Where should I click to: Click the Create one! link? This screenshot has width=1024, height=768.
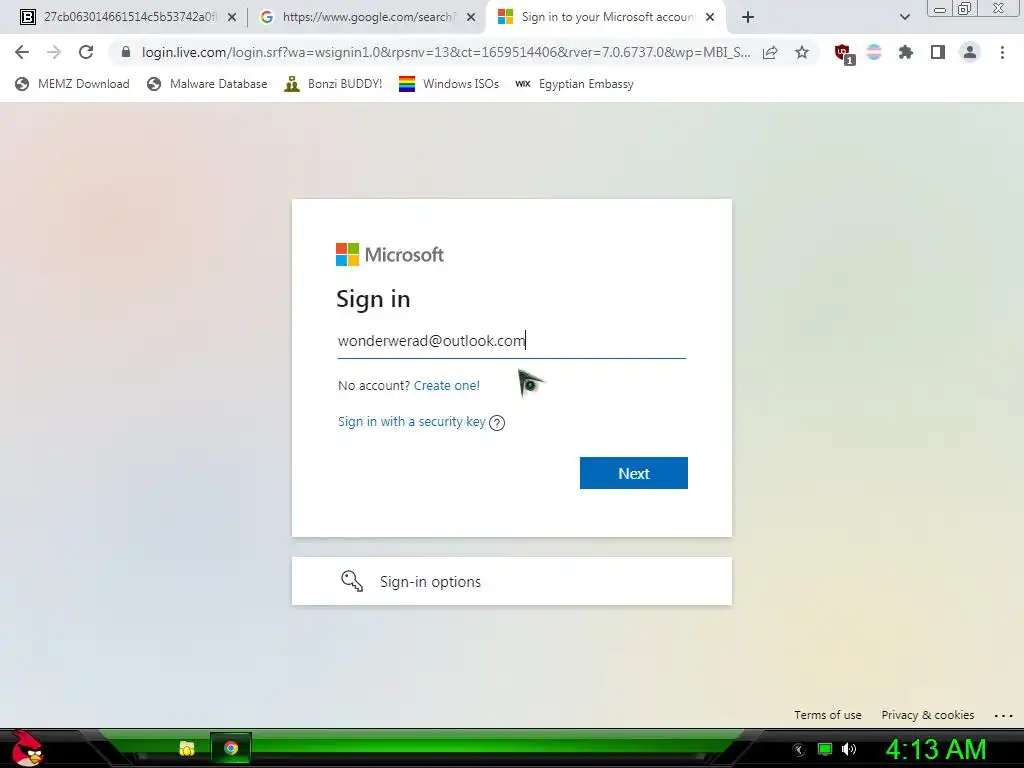(447, 385)
